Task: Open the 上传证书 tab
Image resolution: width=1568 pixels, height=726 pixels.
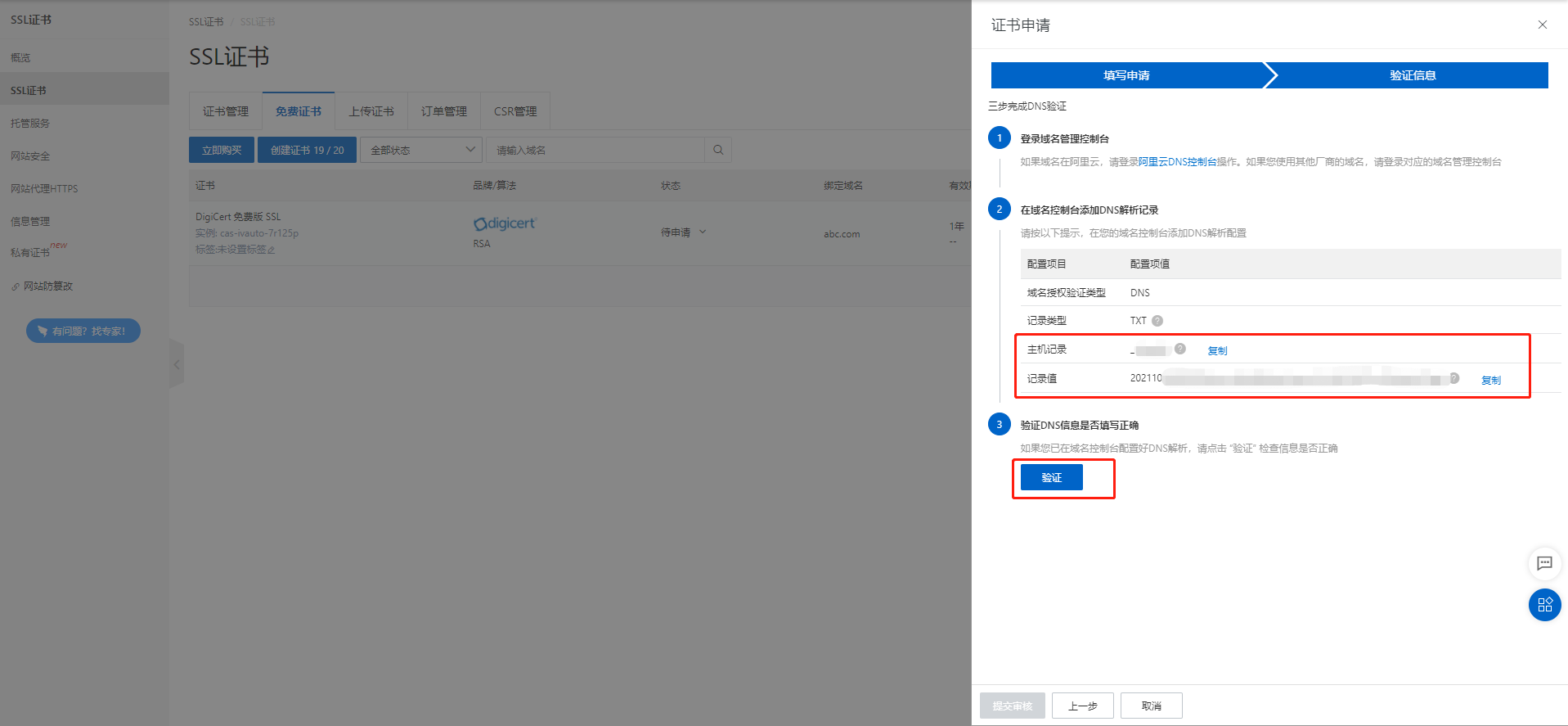Action: [x=371, y=111]
